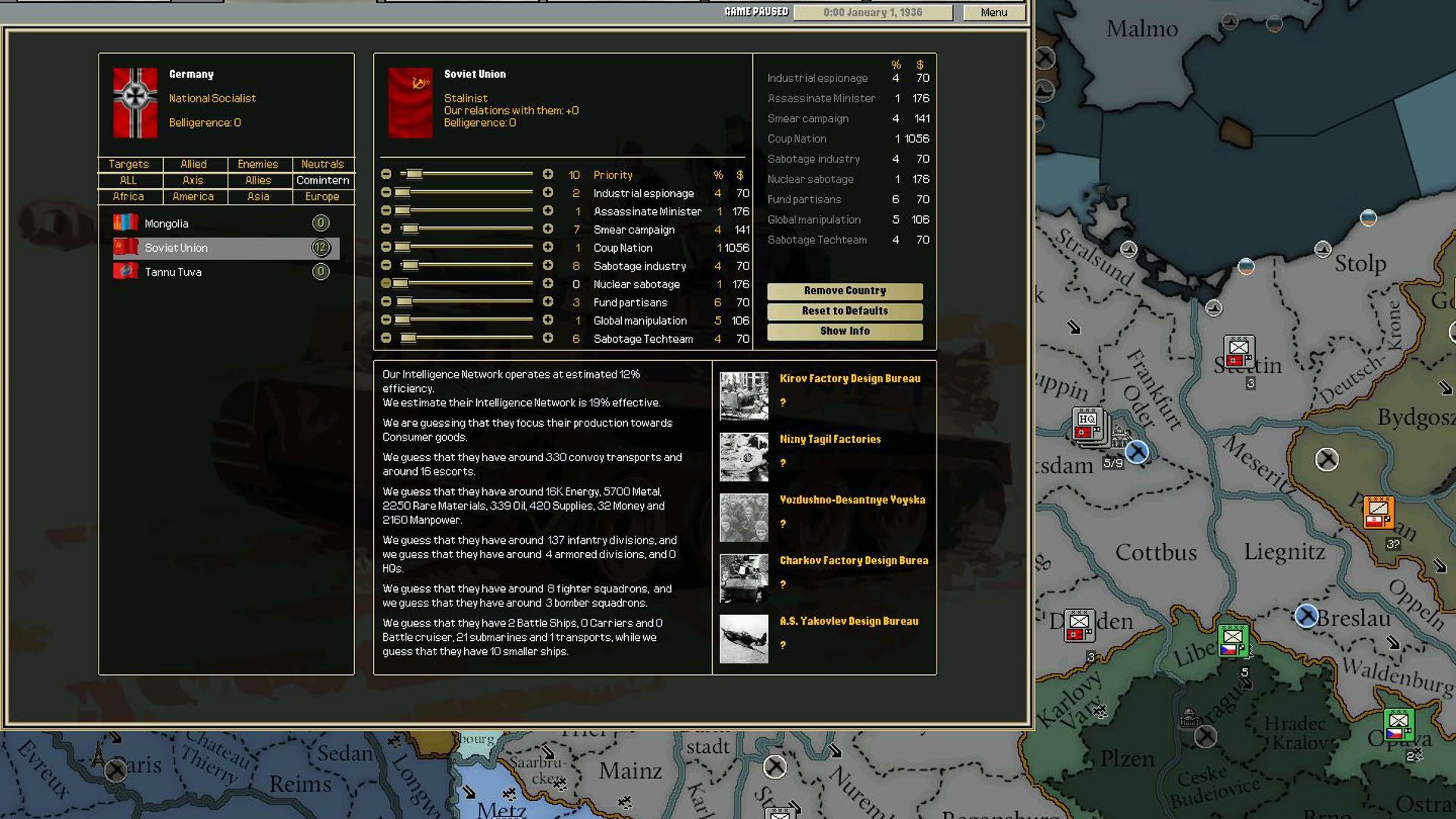Select the America filter tab
1456x819 pixels.
[193, 196]
